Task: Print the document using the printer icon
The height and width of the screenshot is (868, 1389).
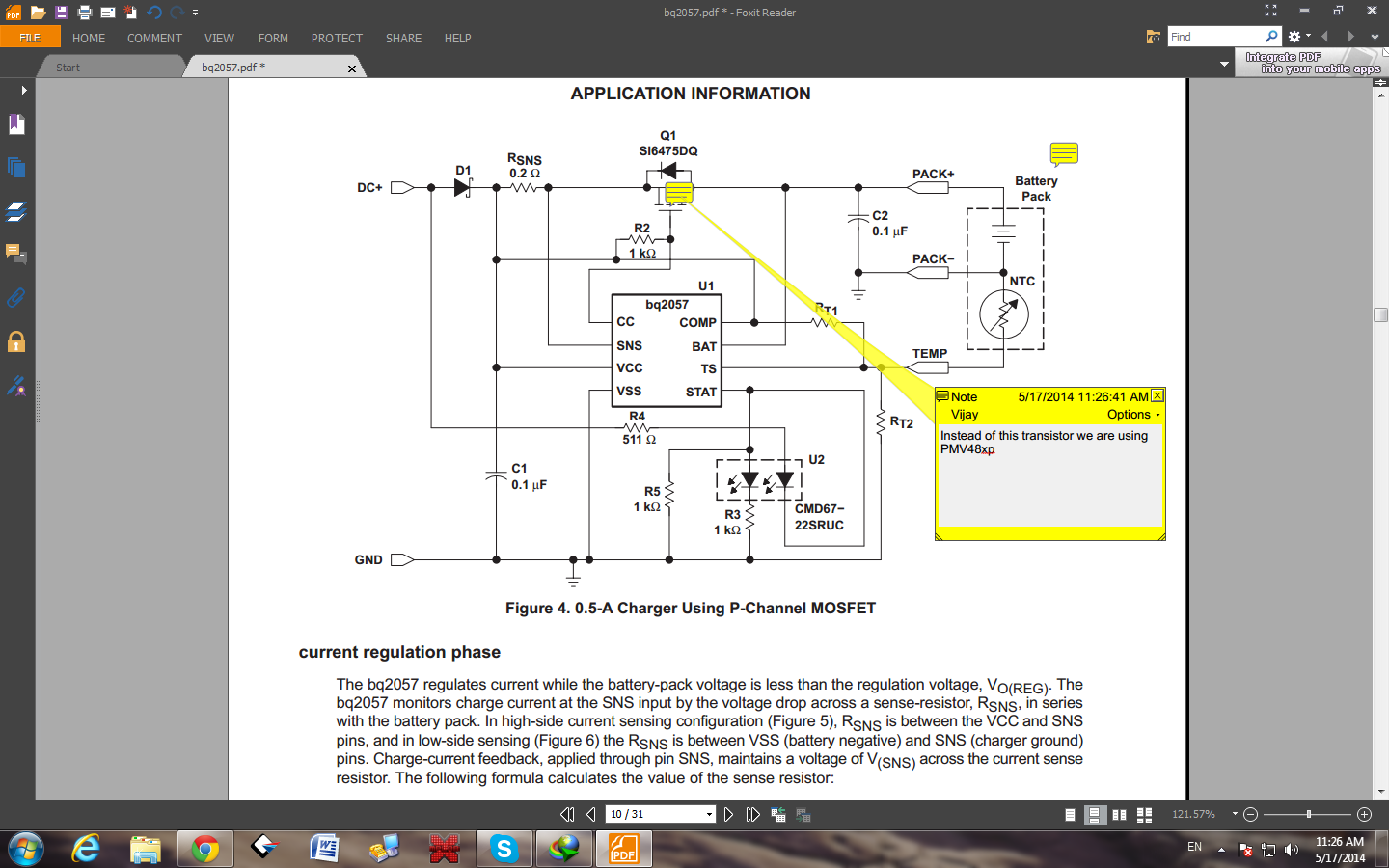Action: (x=85, y=13)
